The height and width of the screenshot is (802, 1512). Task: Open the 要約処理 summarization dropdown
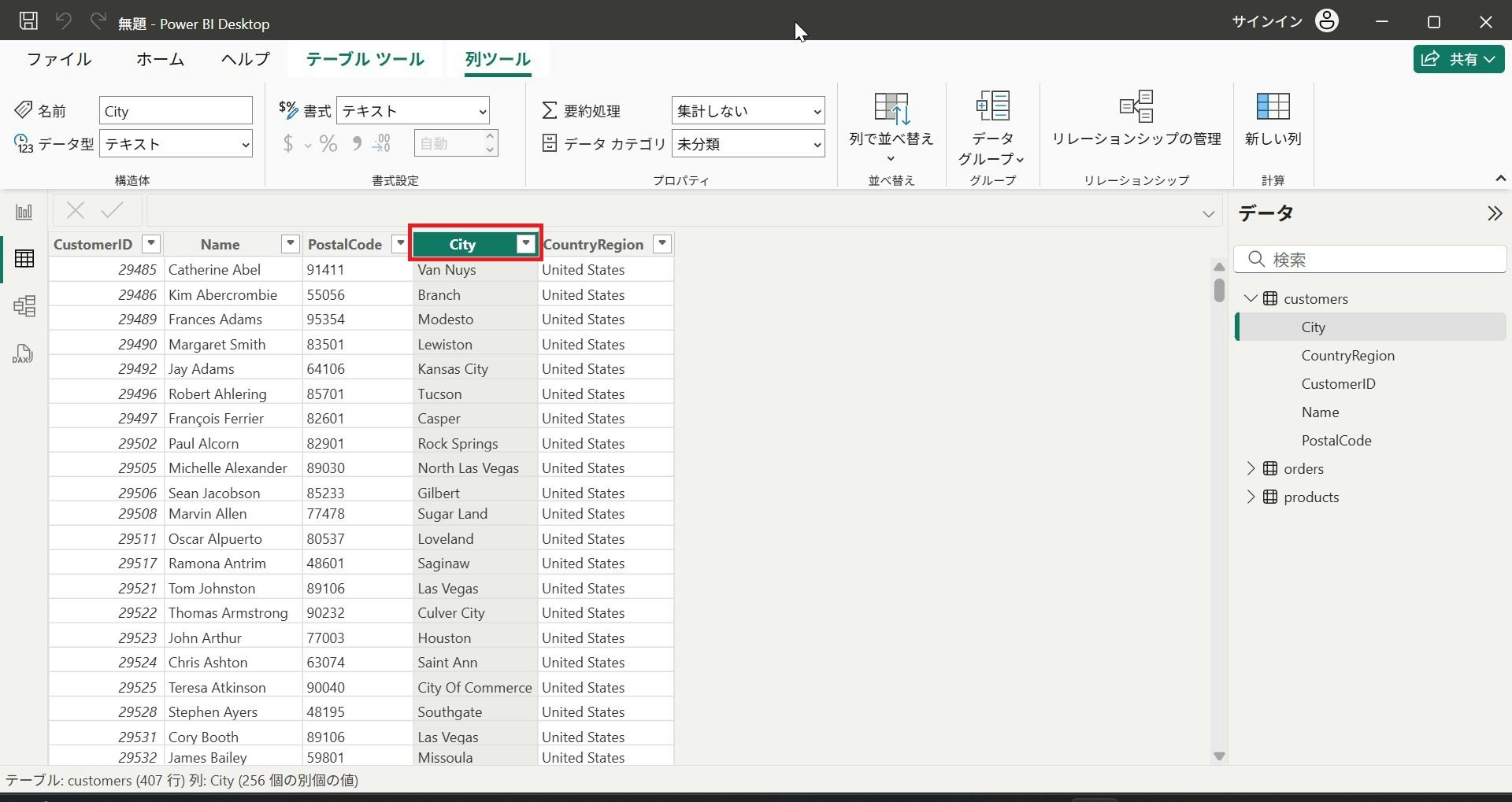click(748, 111)
